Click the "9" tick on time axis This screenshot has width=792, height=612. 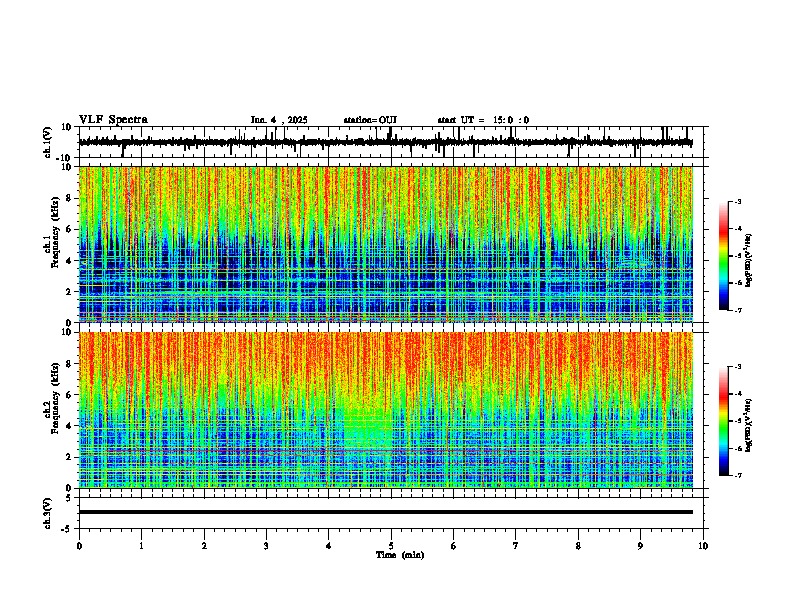(640, 546)
